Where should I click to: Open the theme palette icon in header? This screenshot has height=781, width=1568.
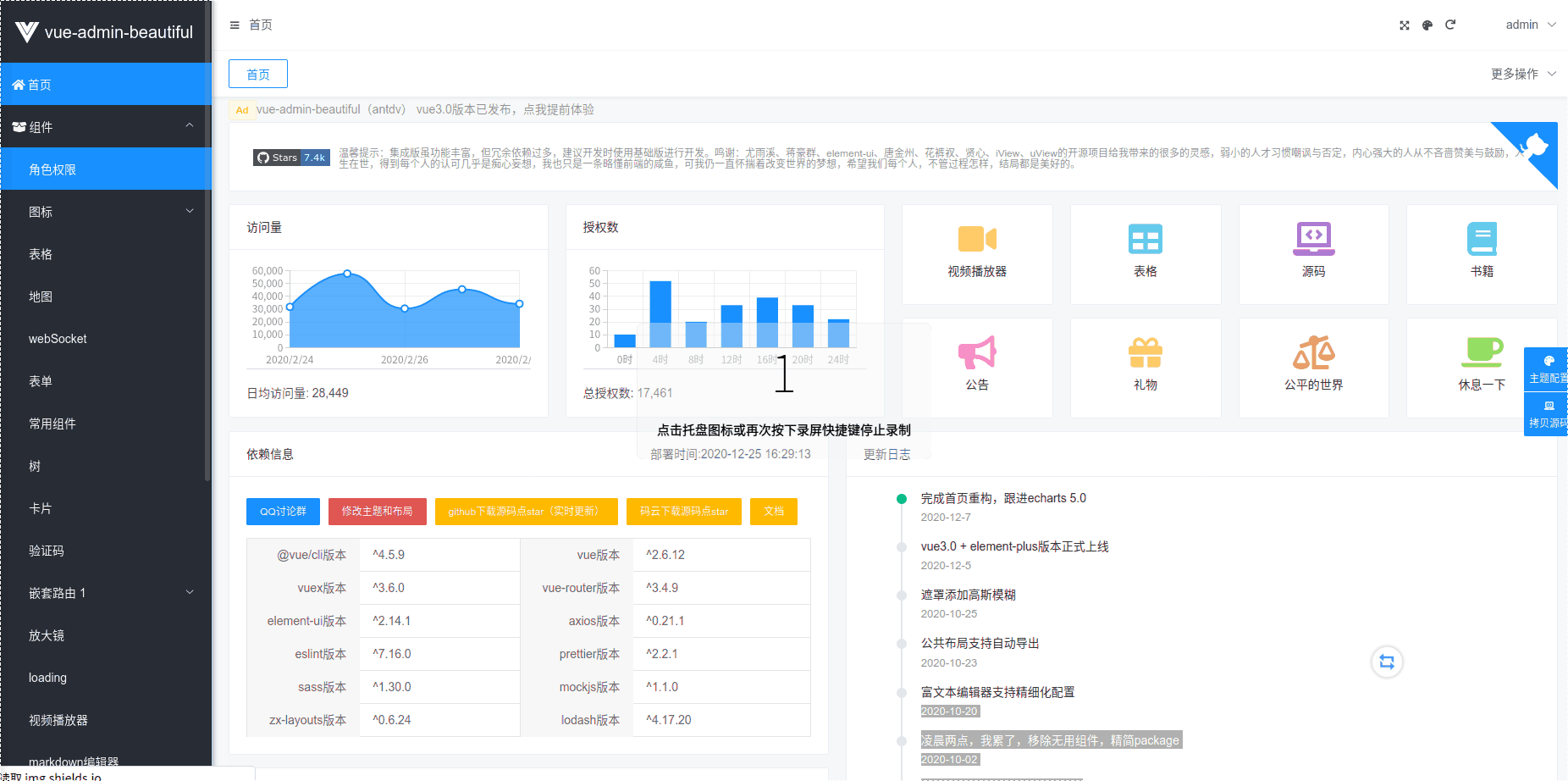1427,25
